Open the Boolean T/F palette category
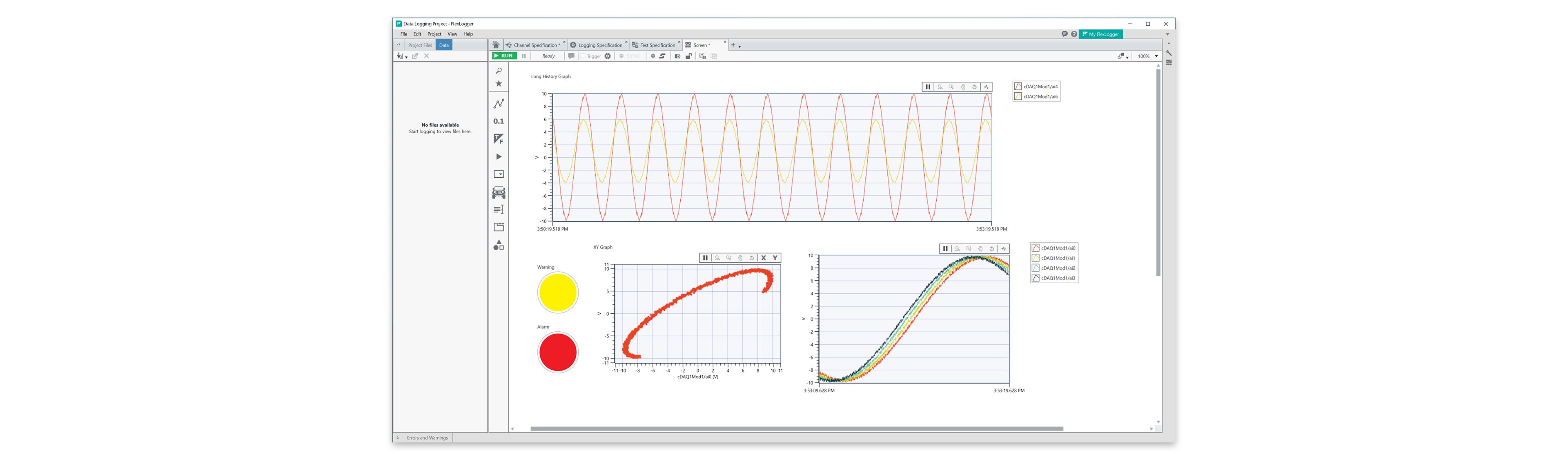 pyautogui.click(x=499, y=139)
